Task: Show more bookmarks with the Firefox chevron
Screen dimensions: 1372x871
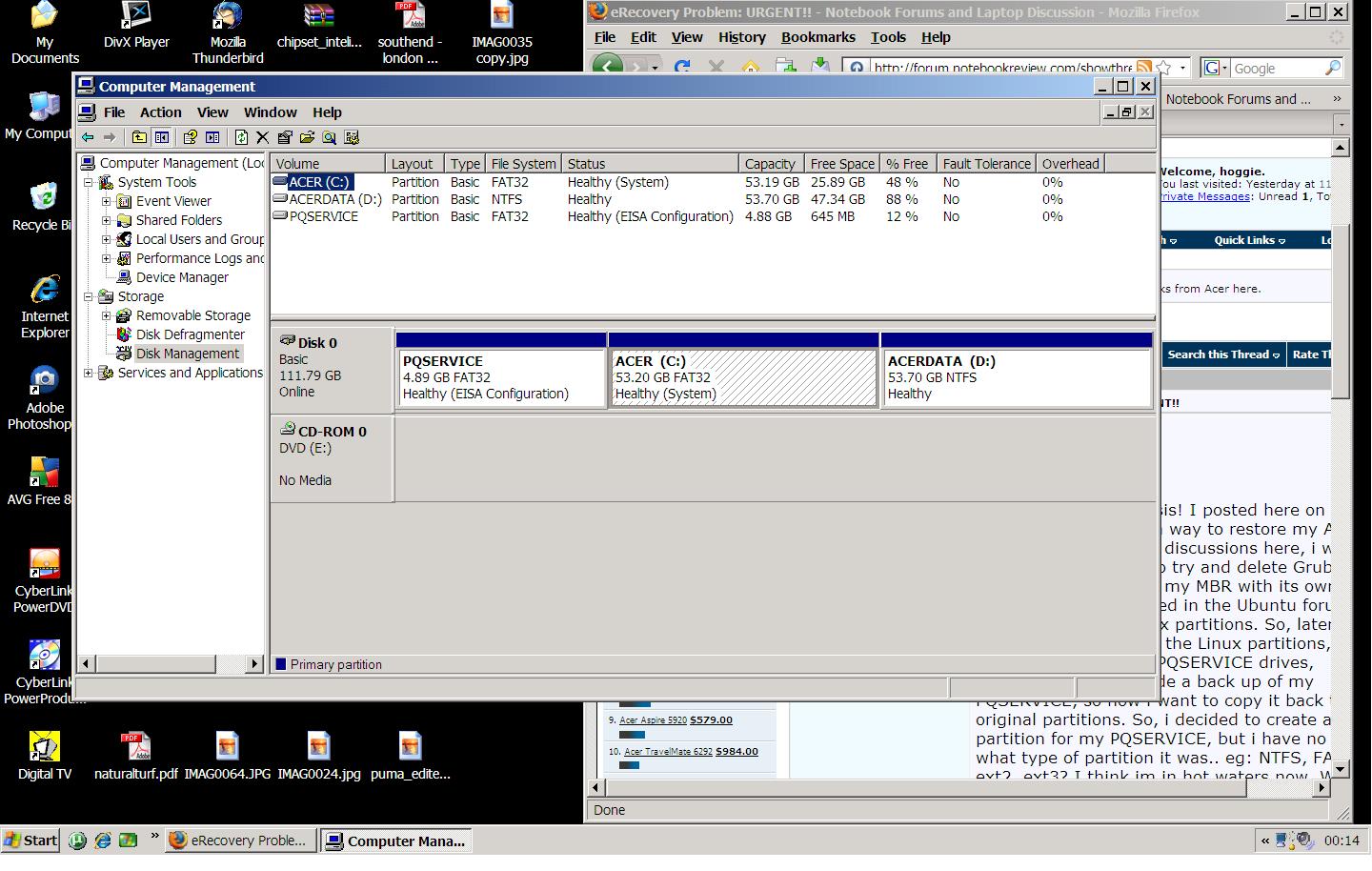Action: tap(1337, 99)
